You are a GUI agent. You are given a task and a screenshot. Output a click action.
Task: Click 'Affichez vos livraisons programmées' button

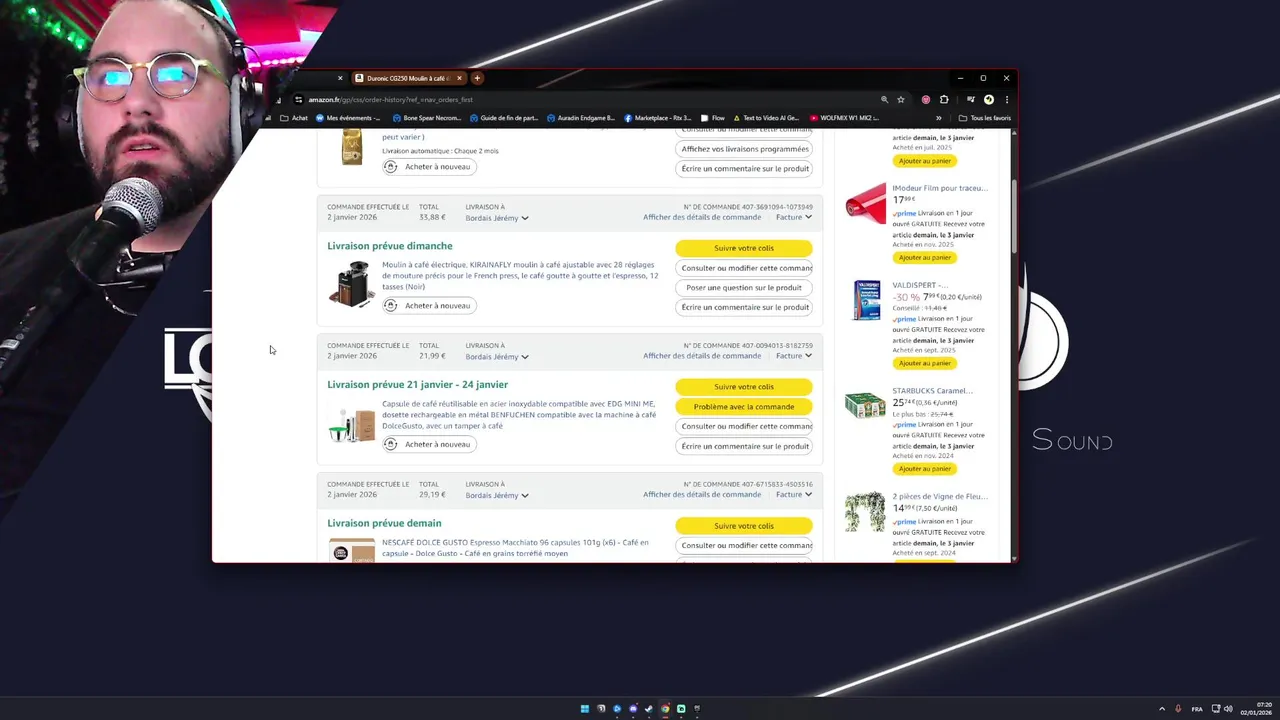click(744, 149)
